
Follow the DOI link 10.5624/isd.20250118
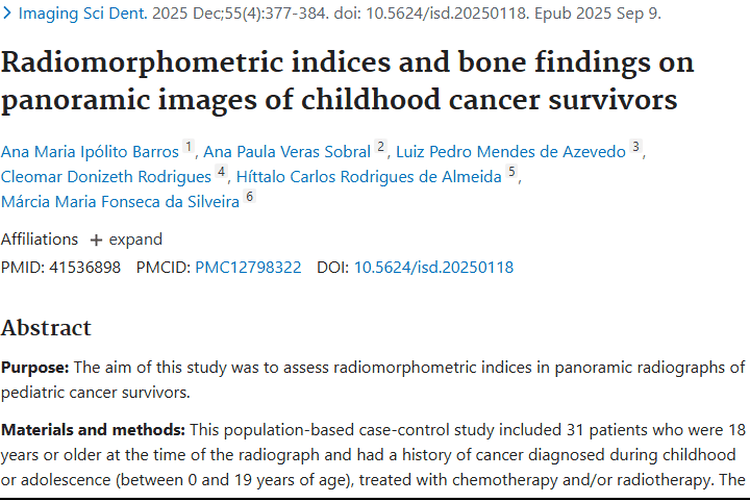(433, 267)
